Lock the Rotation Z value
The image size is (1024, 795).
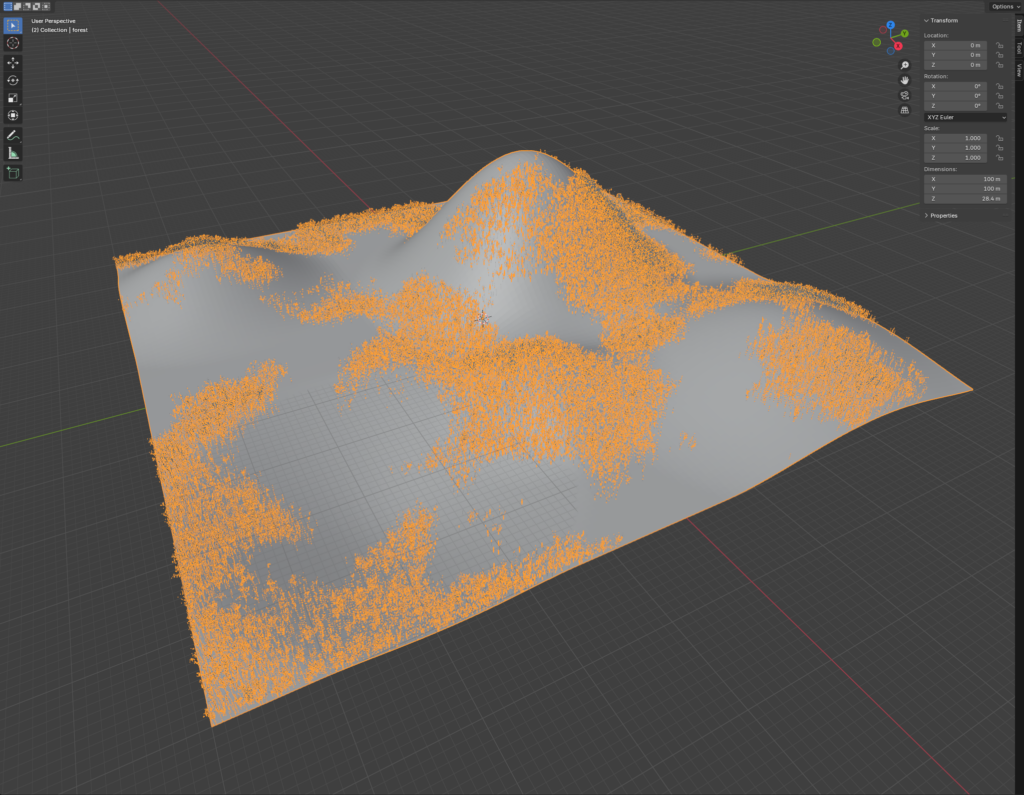tap(999, 106)
